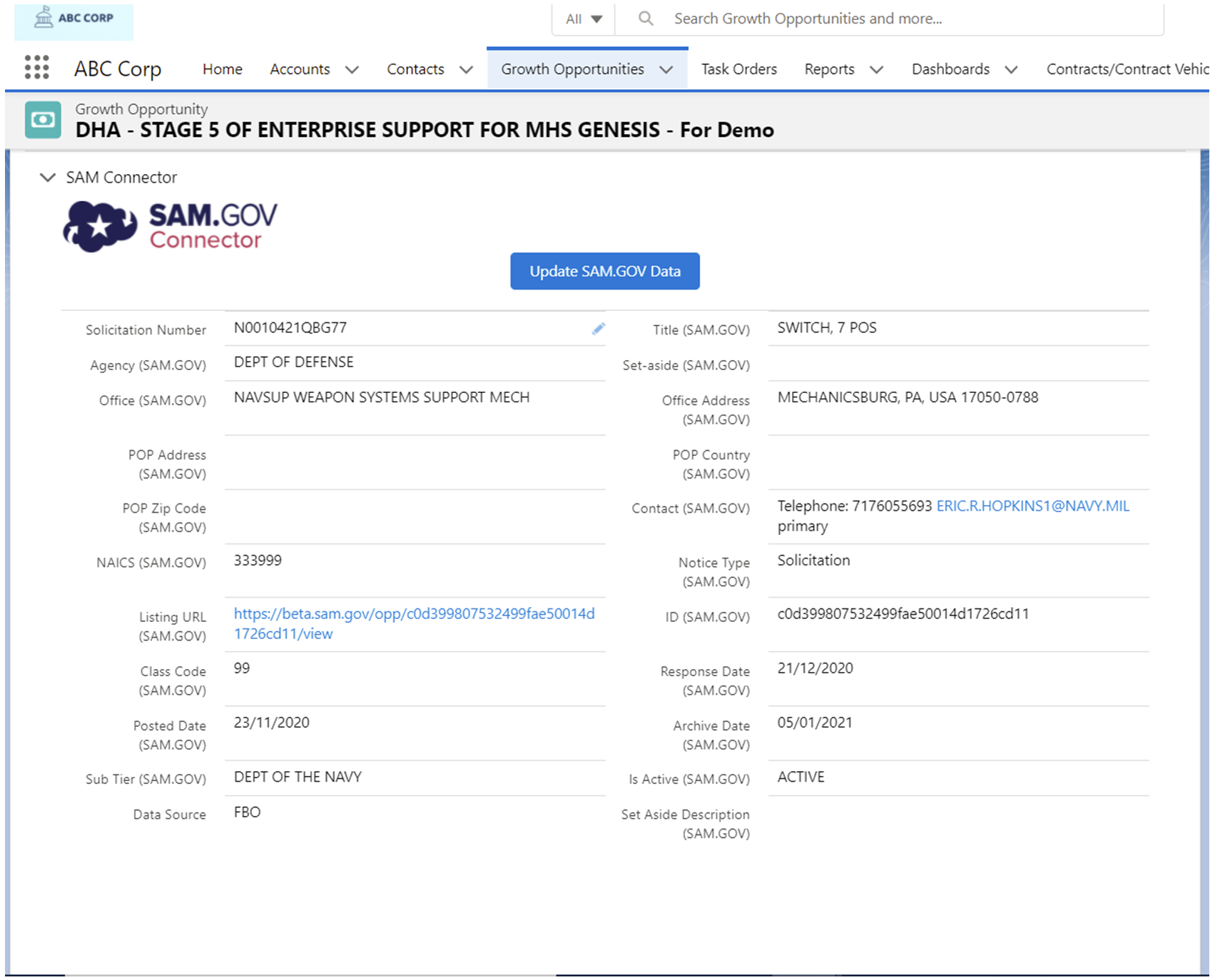Click the Update SAM.GOV Data button
Image resolution: width=1210 pixels, height=980 pixels.
[604, 271]
